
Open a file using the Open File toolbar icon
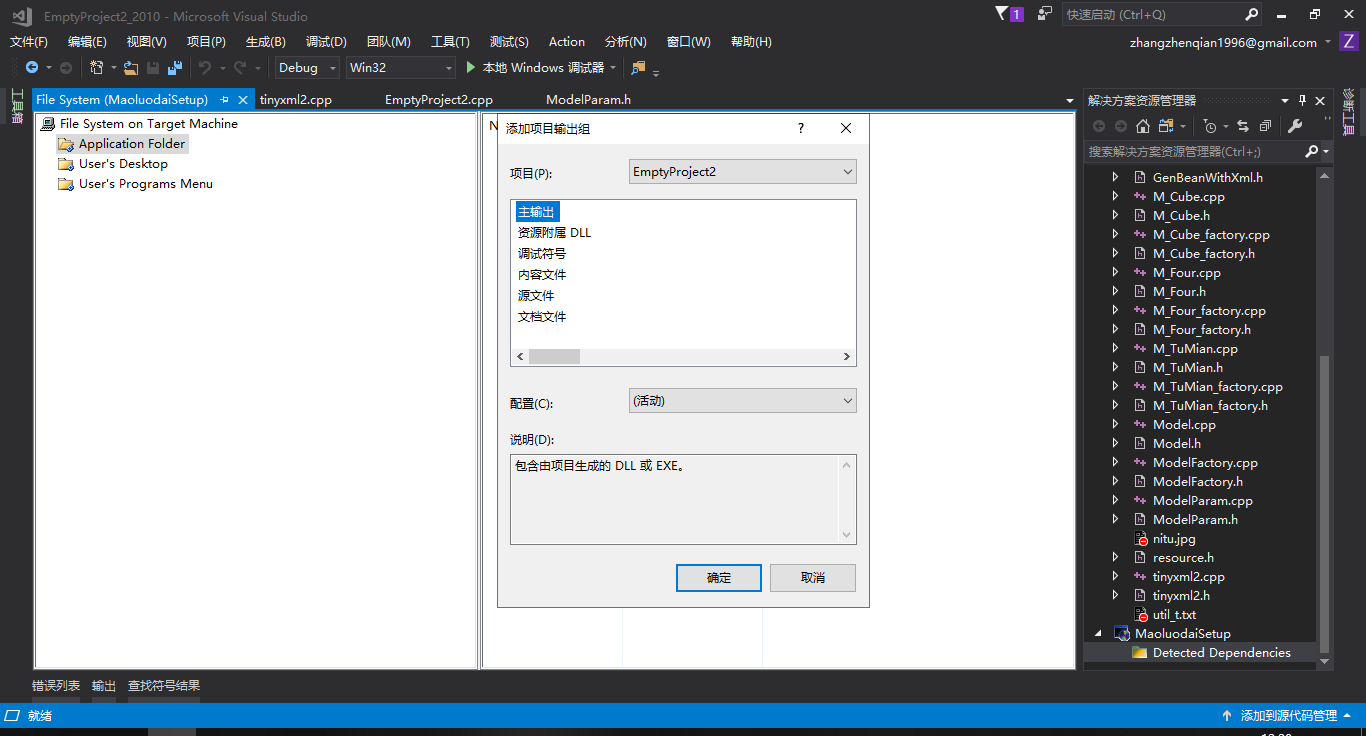click(131, 67)
